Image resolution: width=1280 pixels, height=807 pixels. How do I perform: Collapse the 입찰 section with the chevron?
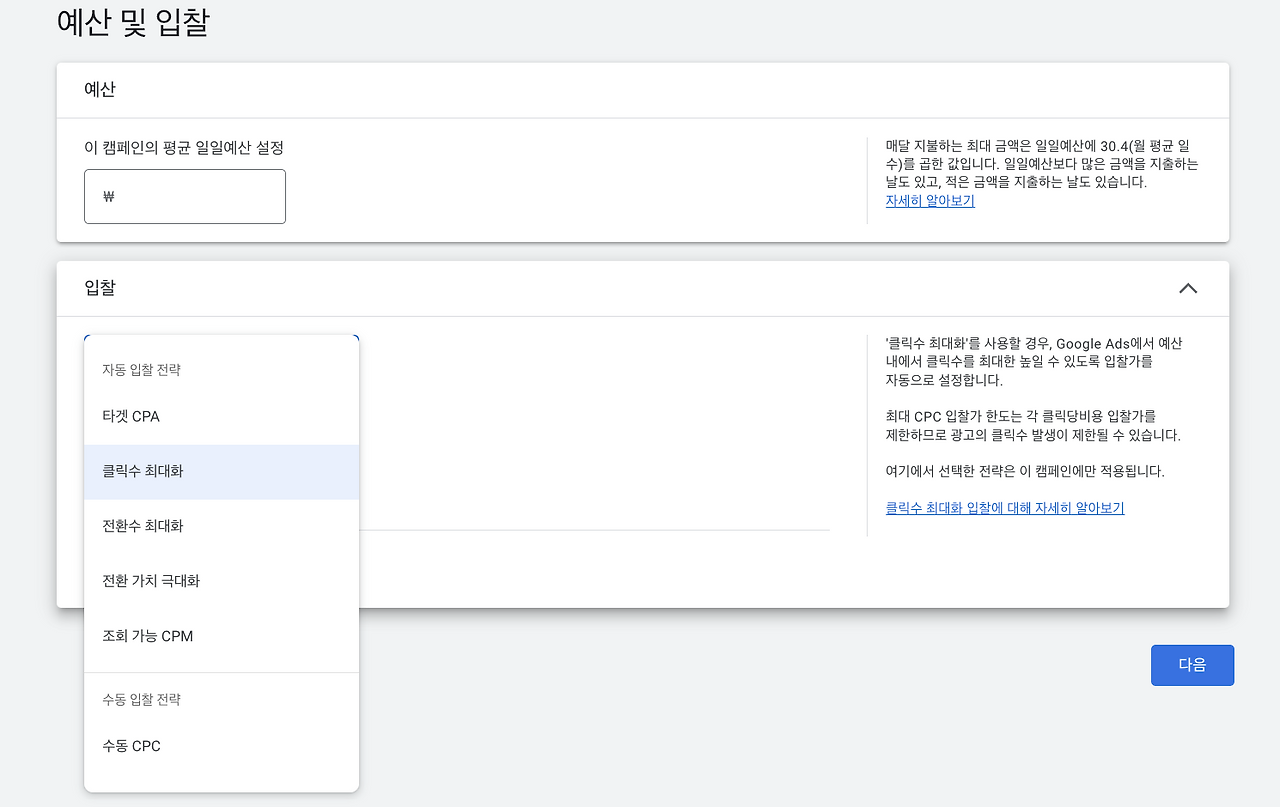[1188, 288]
